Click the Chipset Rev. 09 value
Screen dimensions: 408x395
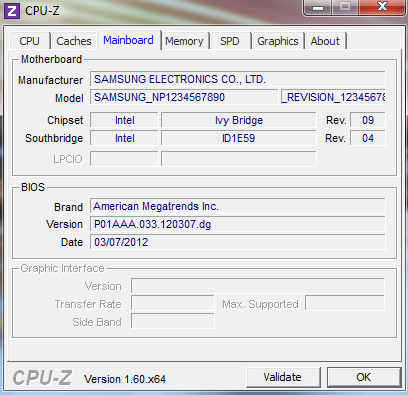(x=368, y=120)
